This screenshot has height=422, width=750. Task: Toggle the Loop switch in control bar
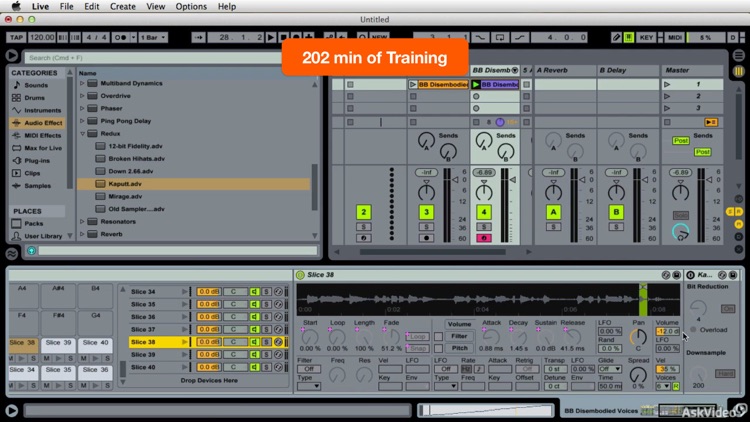coord(500,37)
